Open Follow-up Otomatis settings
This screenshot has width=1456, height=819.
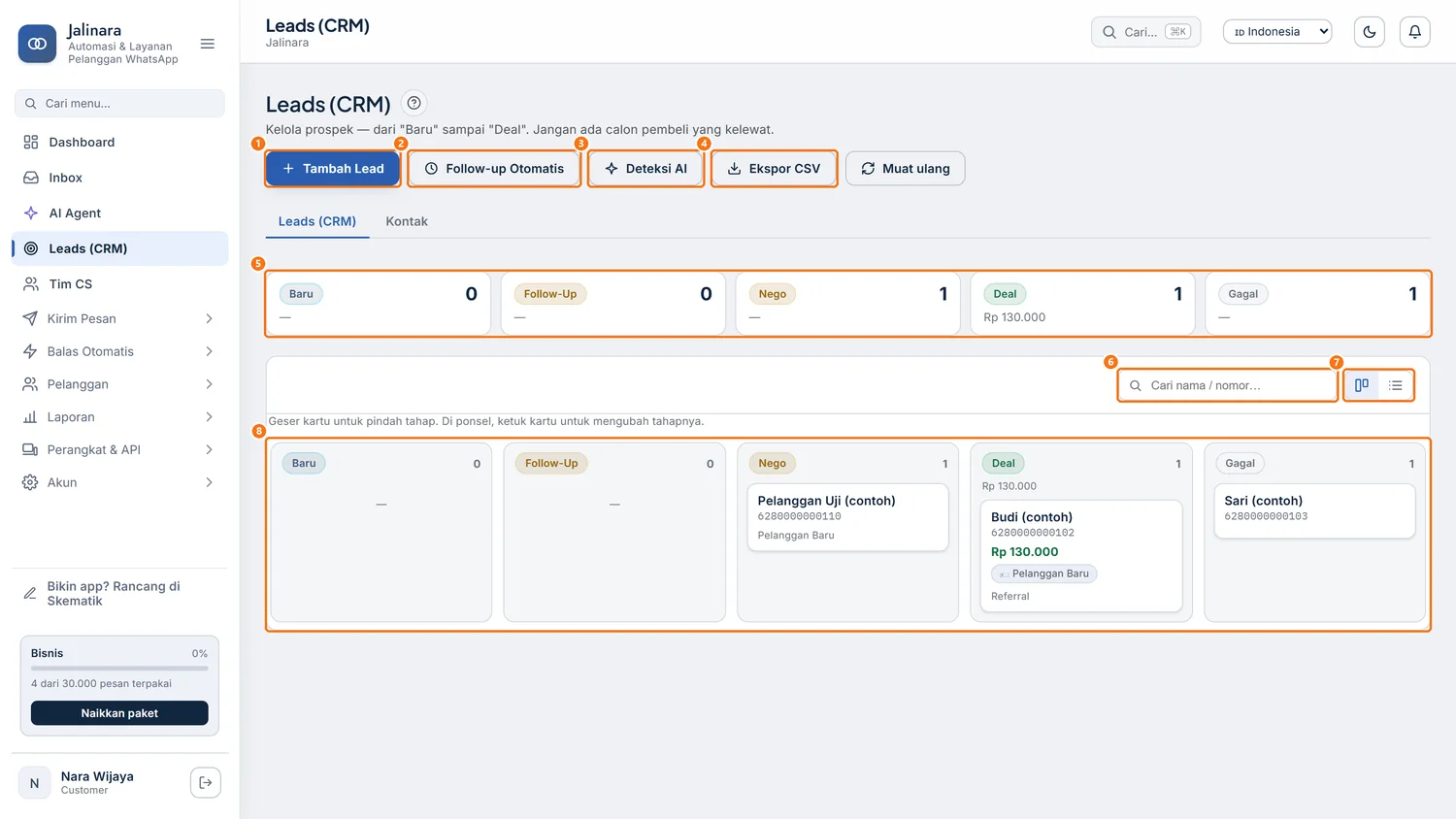(x=494, y=169)
